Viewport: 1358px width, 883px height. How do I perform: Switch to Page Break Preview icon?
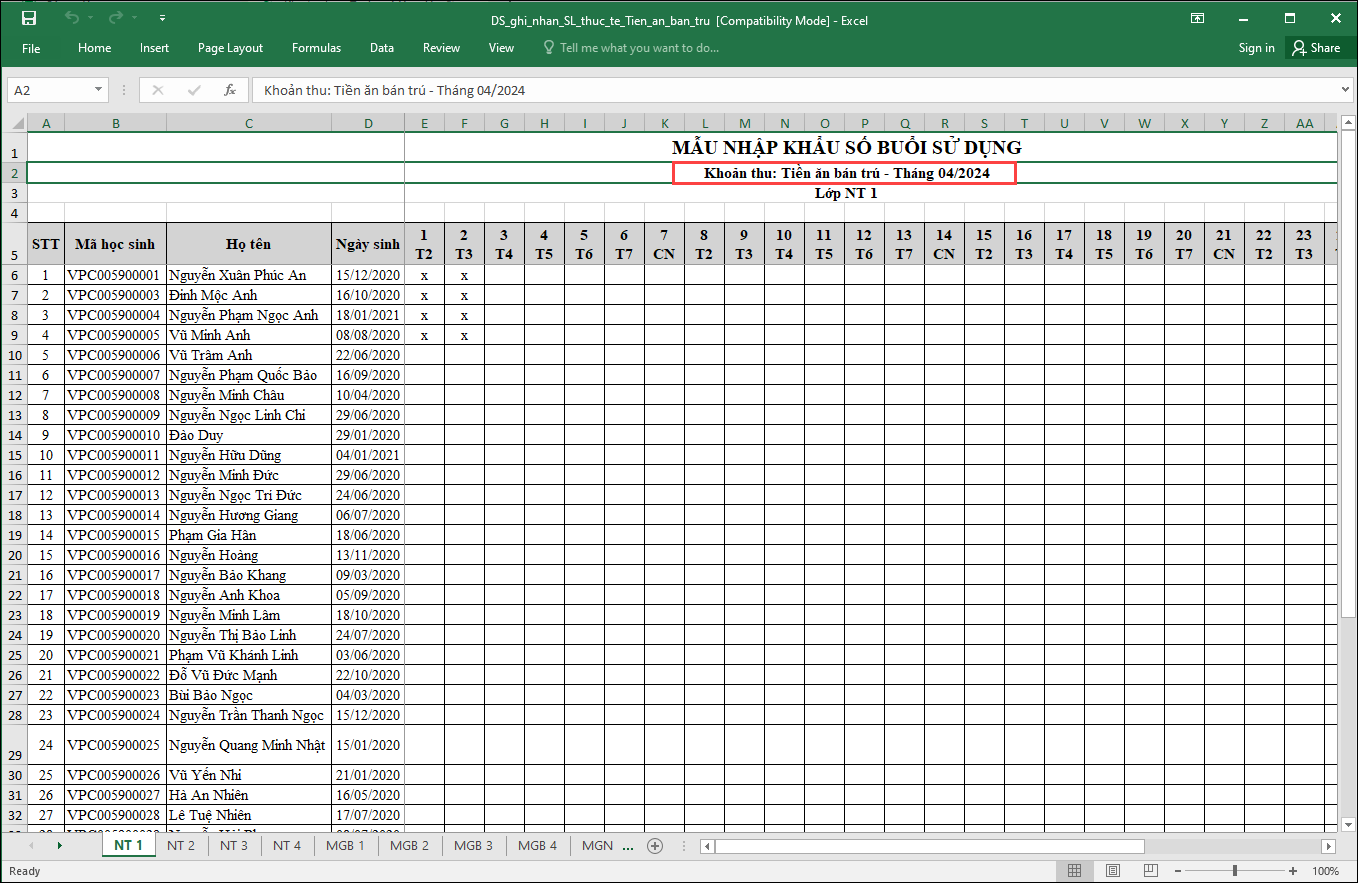(x=1150, y=871)
